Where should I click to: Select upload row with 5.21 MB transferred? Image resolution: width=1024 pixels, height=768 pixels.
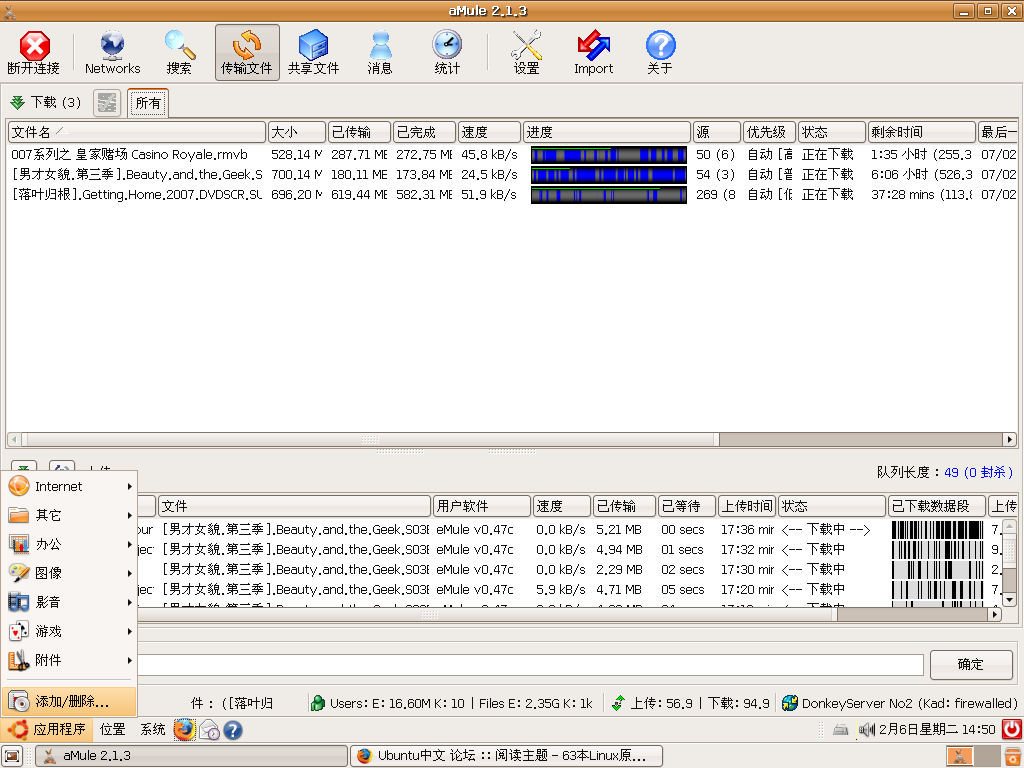[568, 530]
